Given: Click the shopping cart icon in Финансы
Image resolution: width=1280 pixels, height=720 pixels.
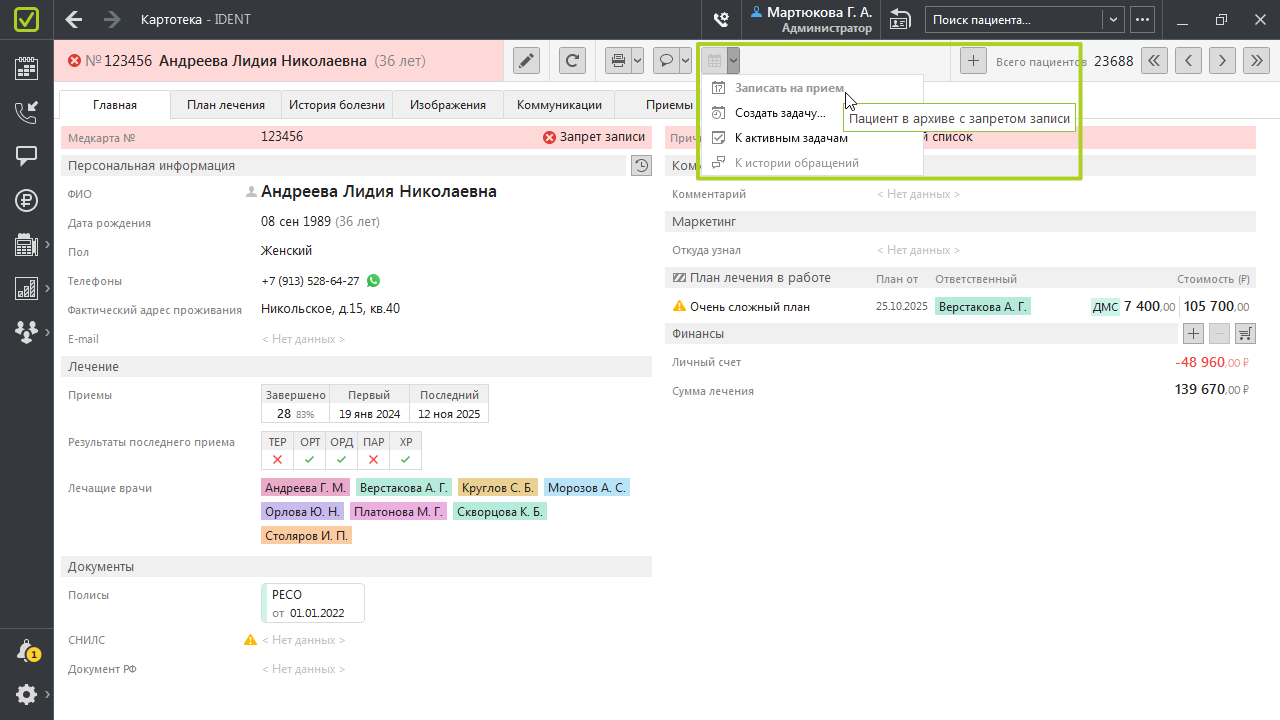Looking at the screenshot, I should [1245, 334].
